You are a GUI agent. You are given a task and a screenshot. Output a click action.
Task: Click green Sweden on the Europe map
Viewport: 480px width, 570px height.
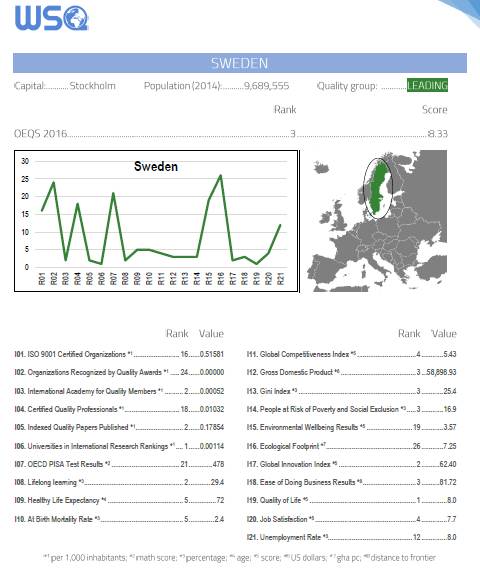[378, 189]
